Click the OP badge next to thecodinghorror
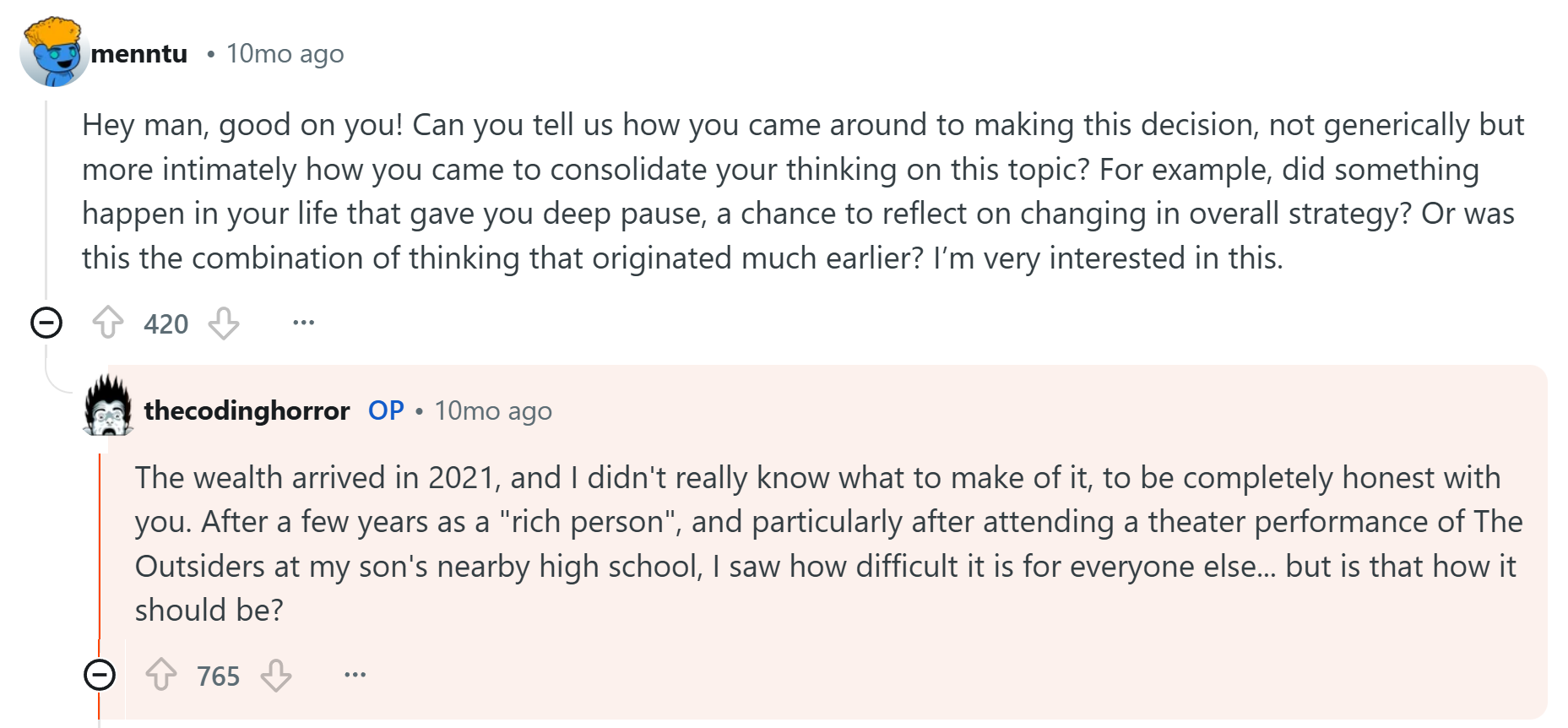Viewport: 1568px width, 728px height. (x=385, y=411)
